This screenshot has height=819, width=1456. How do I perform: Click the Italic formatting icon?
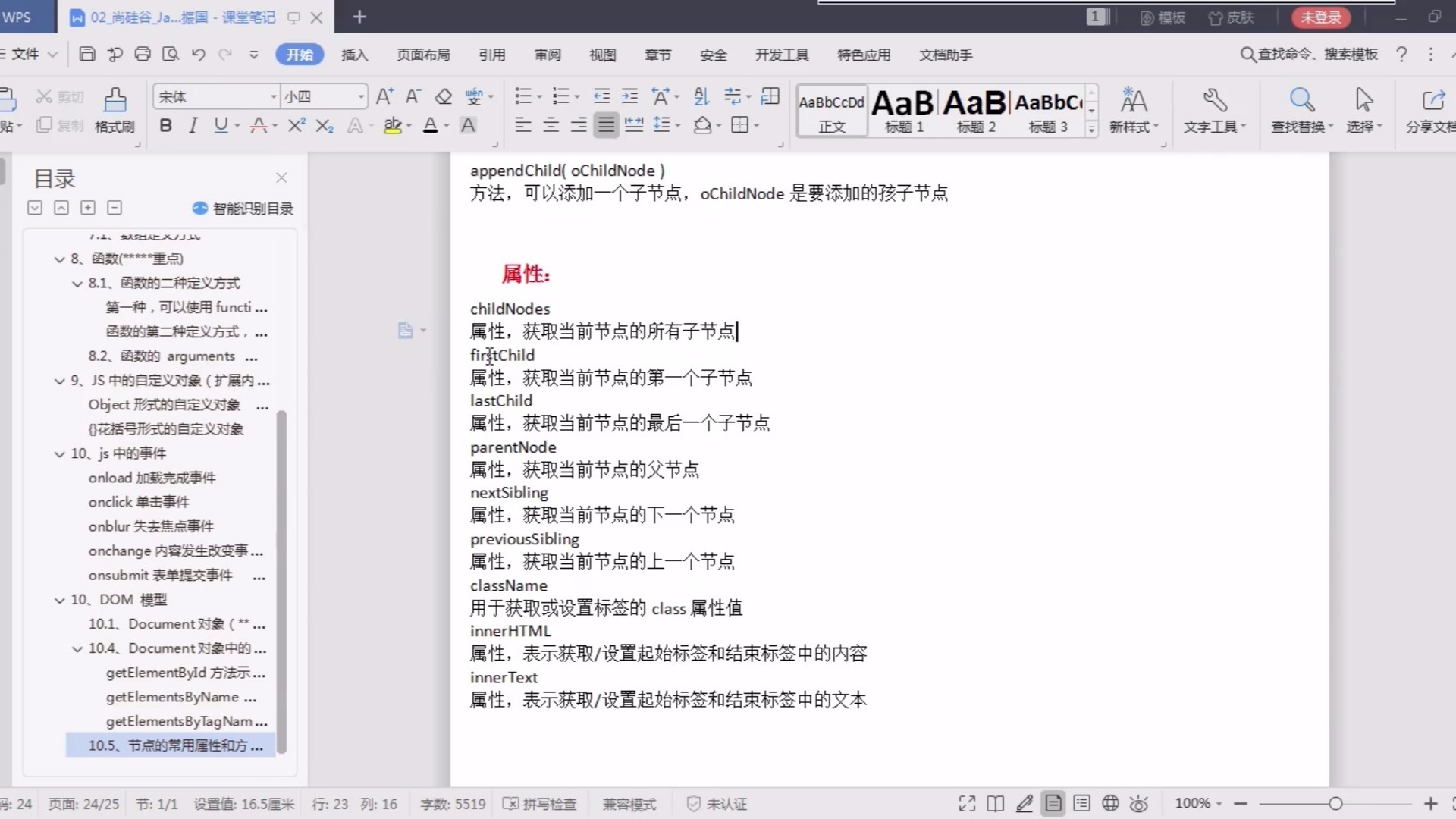coord(193,126)
